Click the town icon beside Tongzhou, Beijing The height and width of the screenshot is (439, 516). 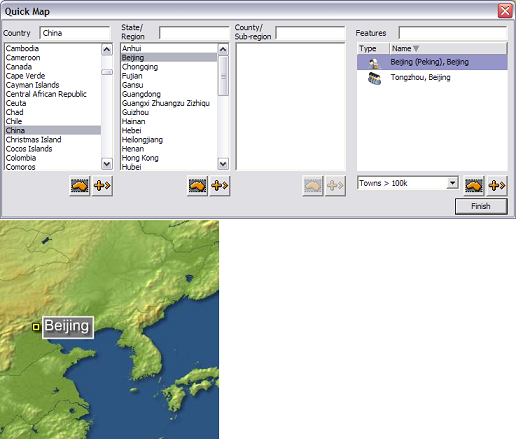pyautogui.click(x=374, y=78)
